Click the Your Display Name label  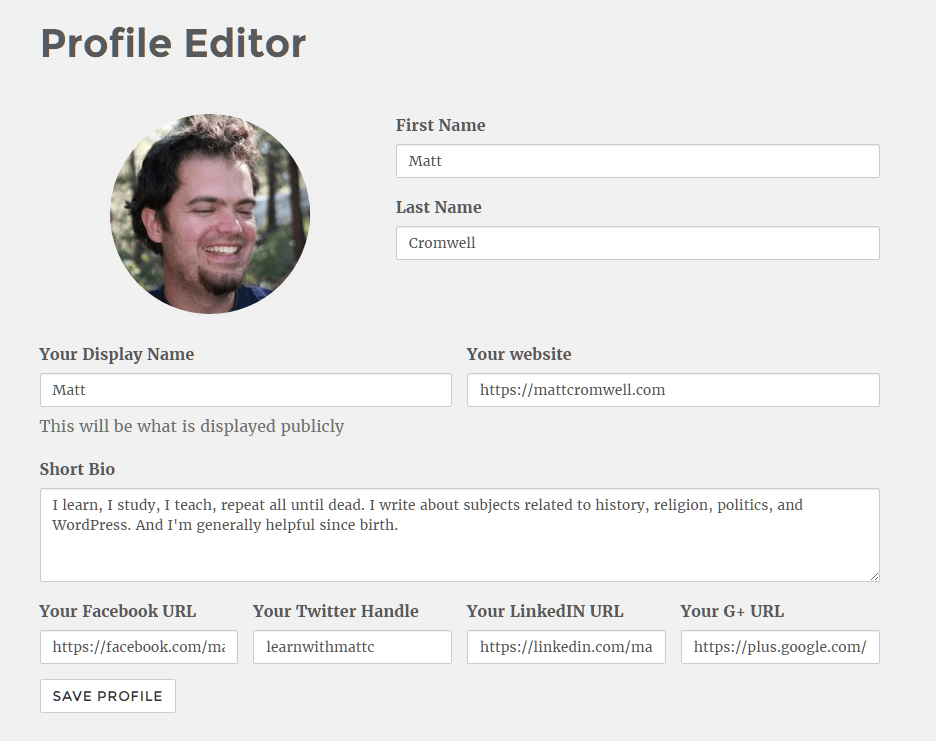[x=116, y=354]
